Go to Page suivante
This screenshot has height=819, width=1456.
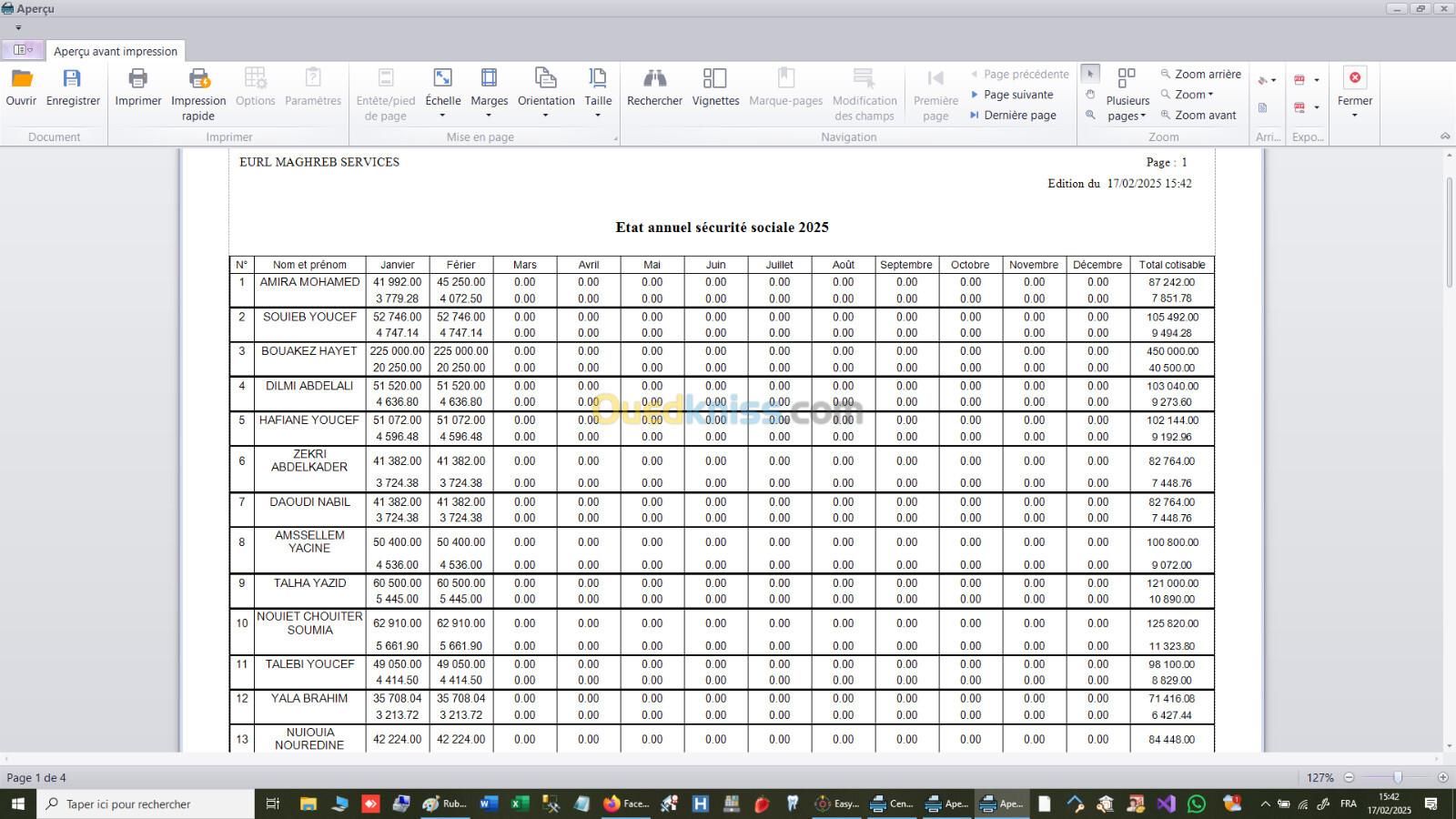(x=1017, y=95)
